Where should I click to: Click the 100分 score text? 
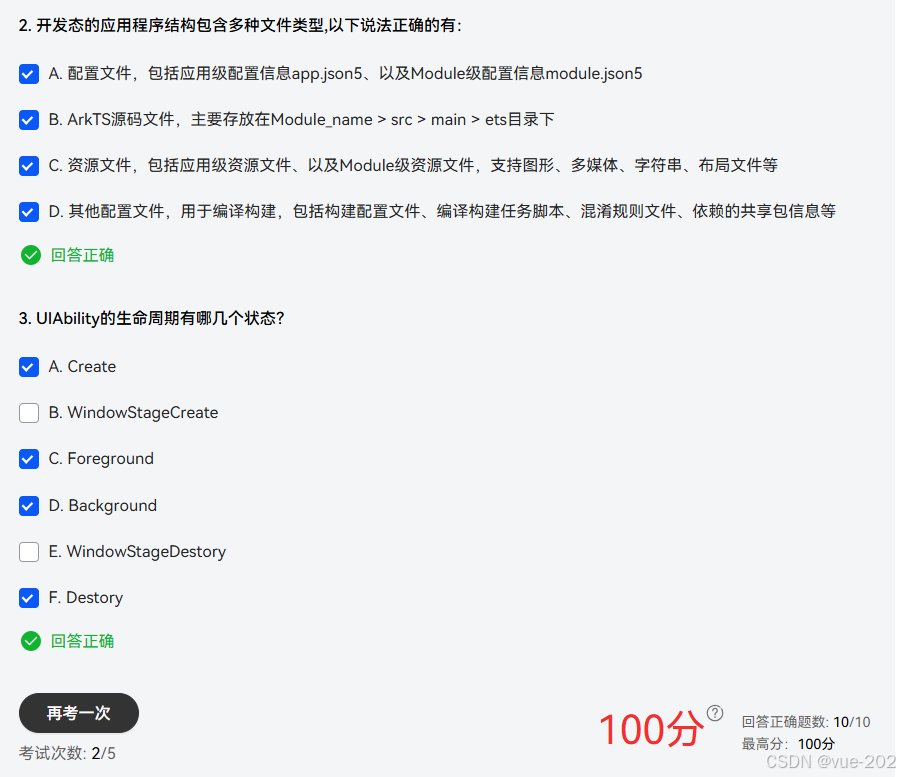tap(651, 729)
